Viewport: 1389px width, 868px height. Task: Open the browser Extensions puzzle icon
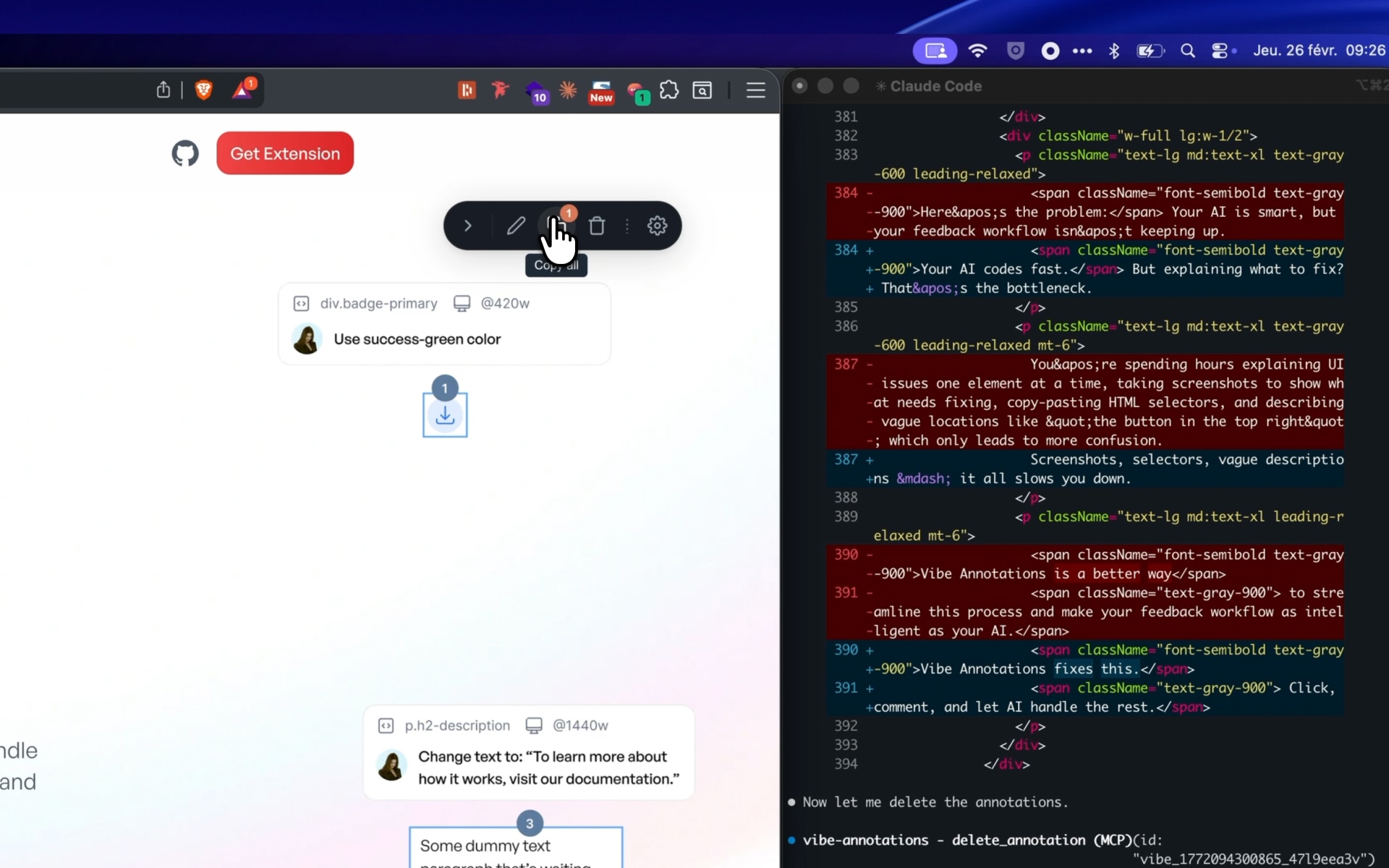669,90
